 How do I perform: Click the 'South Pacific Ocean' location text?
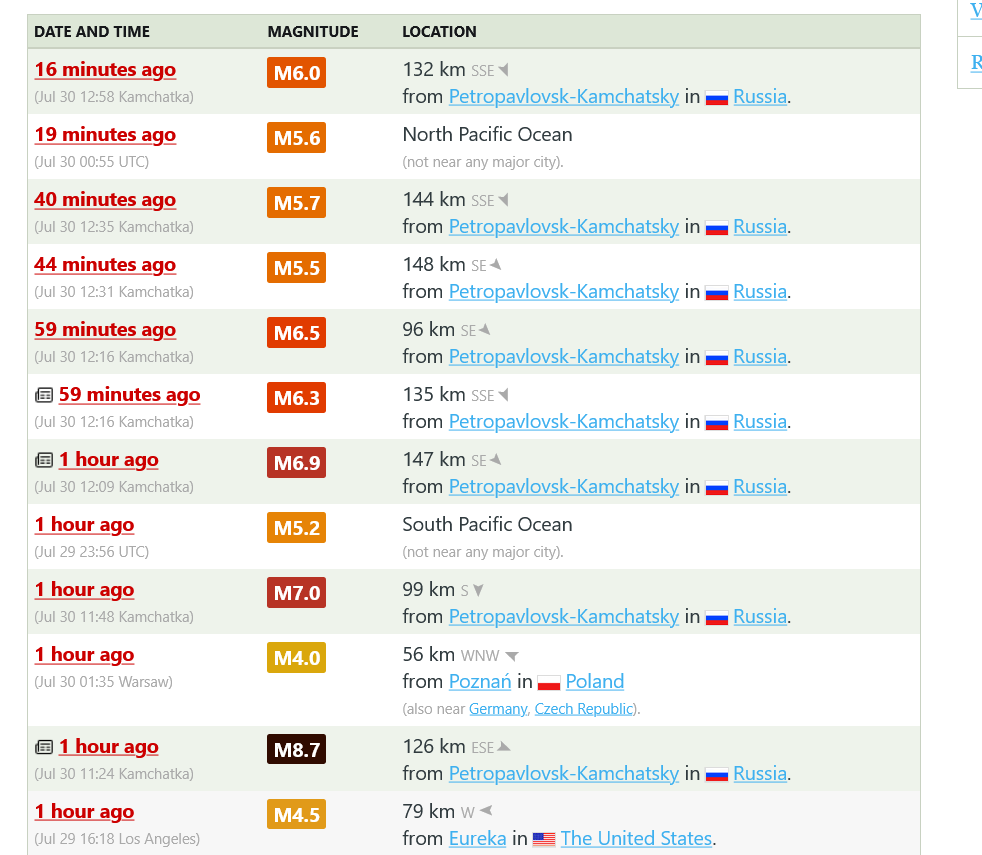pyautogui.click(x=487, y=524)
